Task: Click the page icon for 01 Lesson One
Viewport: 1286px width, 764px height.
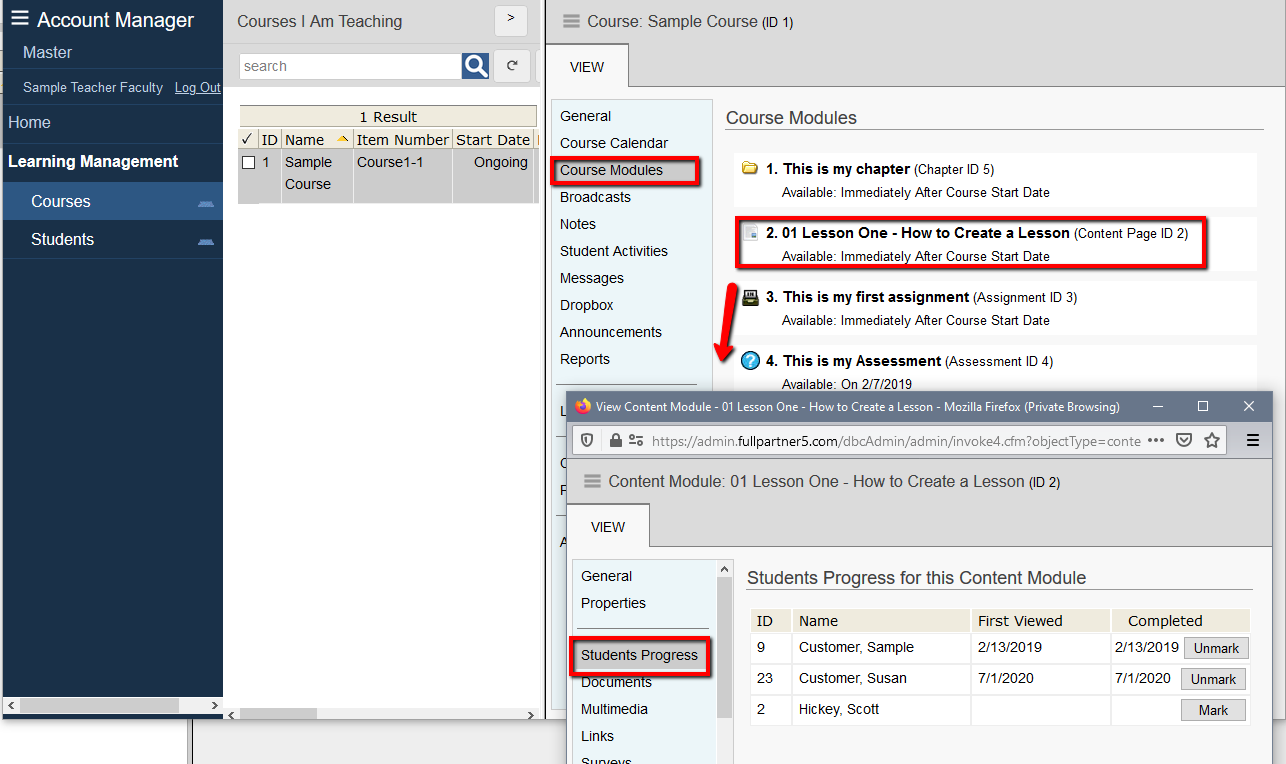Action: pyautogui.click(x=751, y=233)
